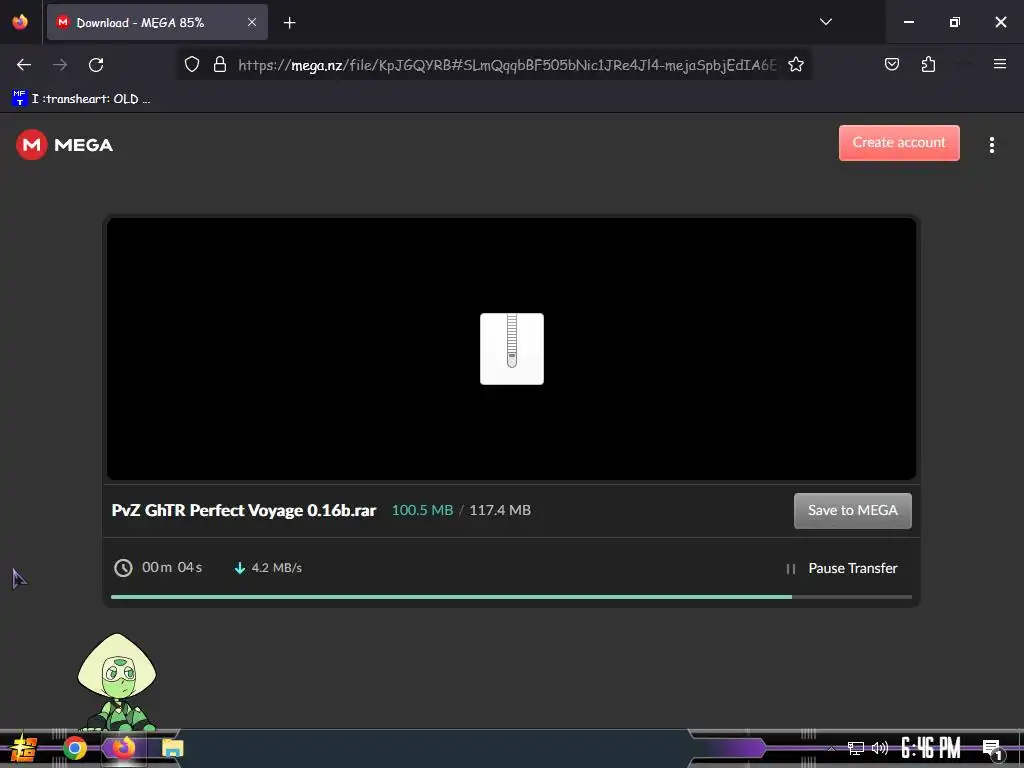The width and height of the screenshot is (1024, 768).
Task: Click the download progress bar
Action: pyautogui.click(x=511, y=596)
